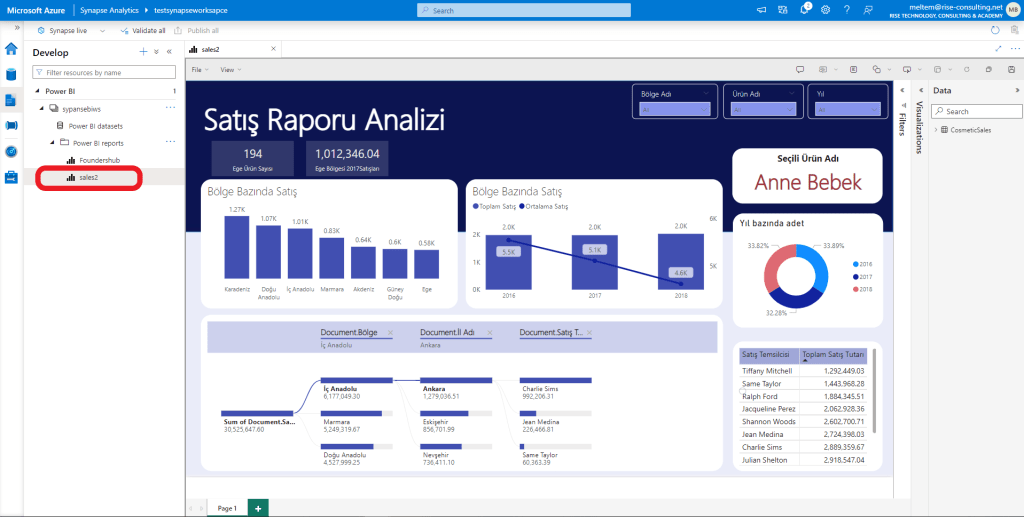This screenshot has height=517, width=1024.
Task: Open the Home hub icon
Action: [x=11, y=48]
